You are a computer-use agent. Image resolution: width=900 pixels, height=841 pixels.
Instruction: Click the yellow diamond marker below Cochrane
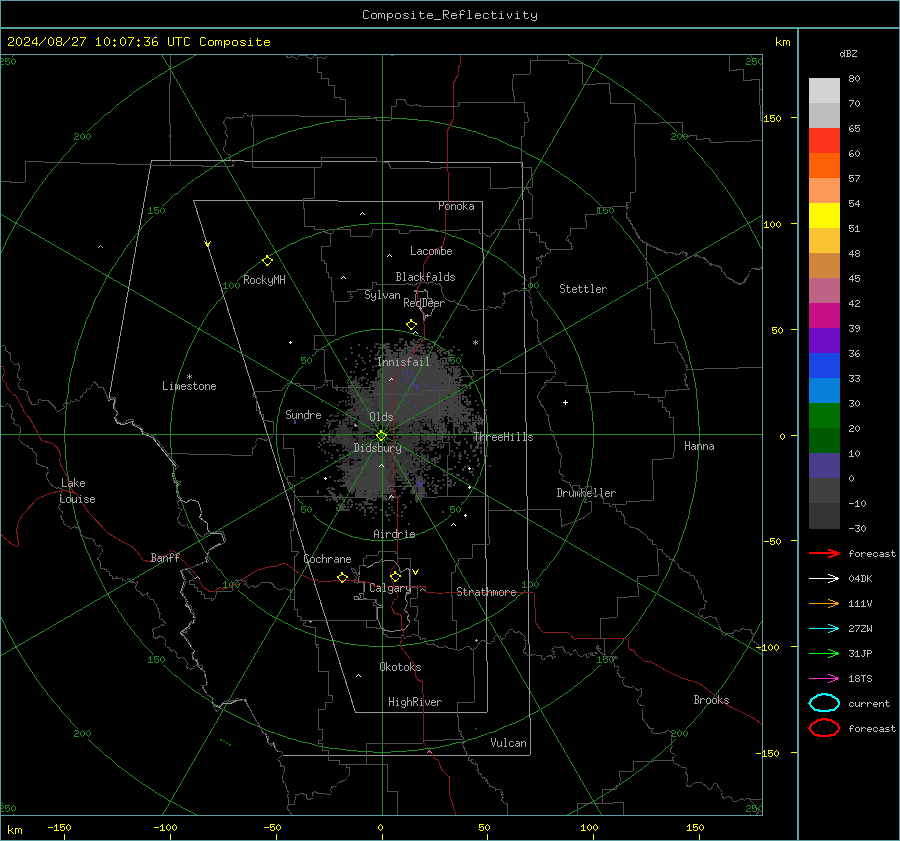342,577
